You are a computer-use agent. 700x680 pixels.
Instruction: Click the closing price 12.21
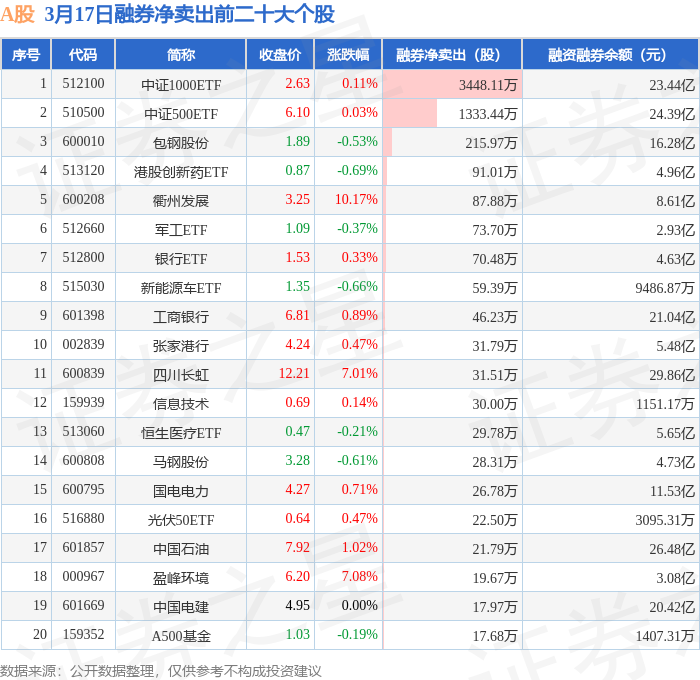tap(294, 374)
